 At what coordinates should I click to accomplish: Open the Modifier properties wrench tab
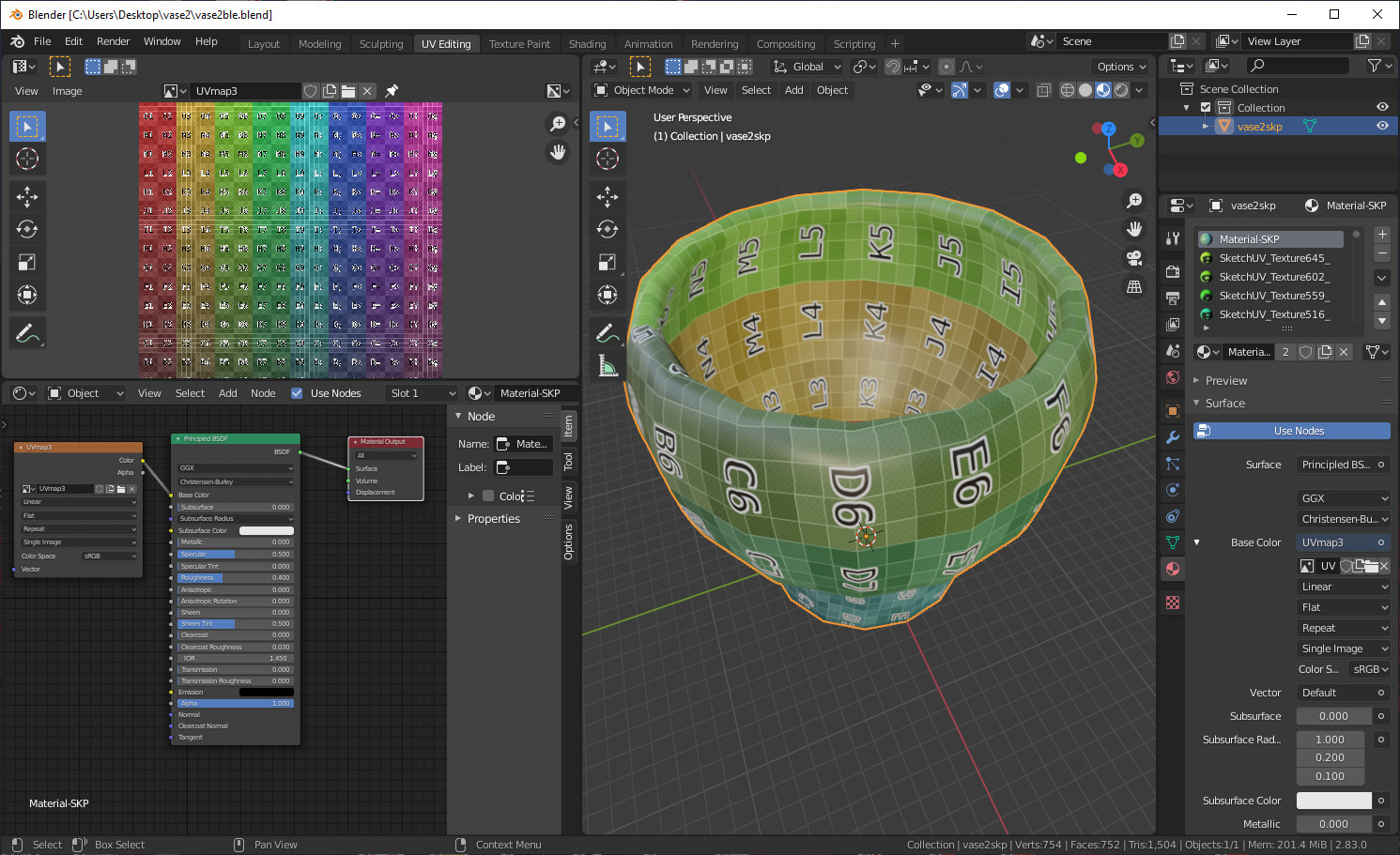(1173, 437)
